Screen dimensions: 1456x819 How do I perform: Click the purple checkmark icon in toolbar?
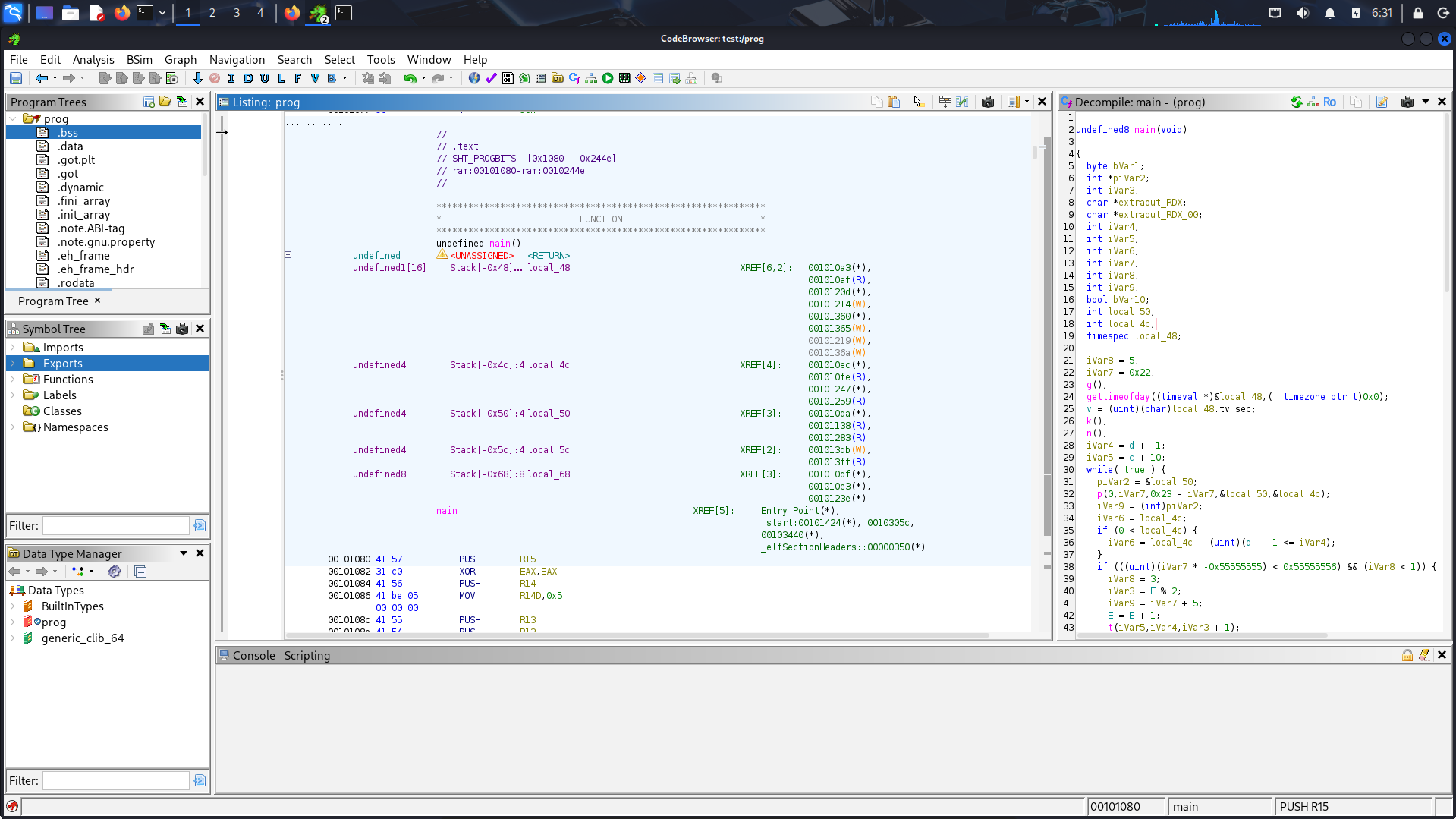tap(491, 78)
